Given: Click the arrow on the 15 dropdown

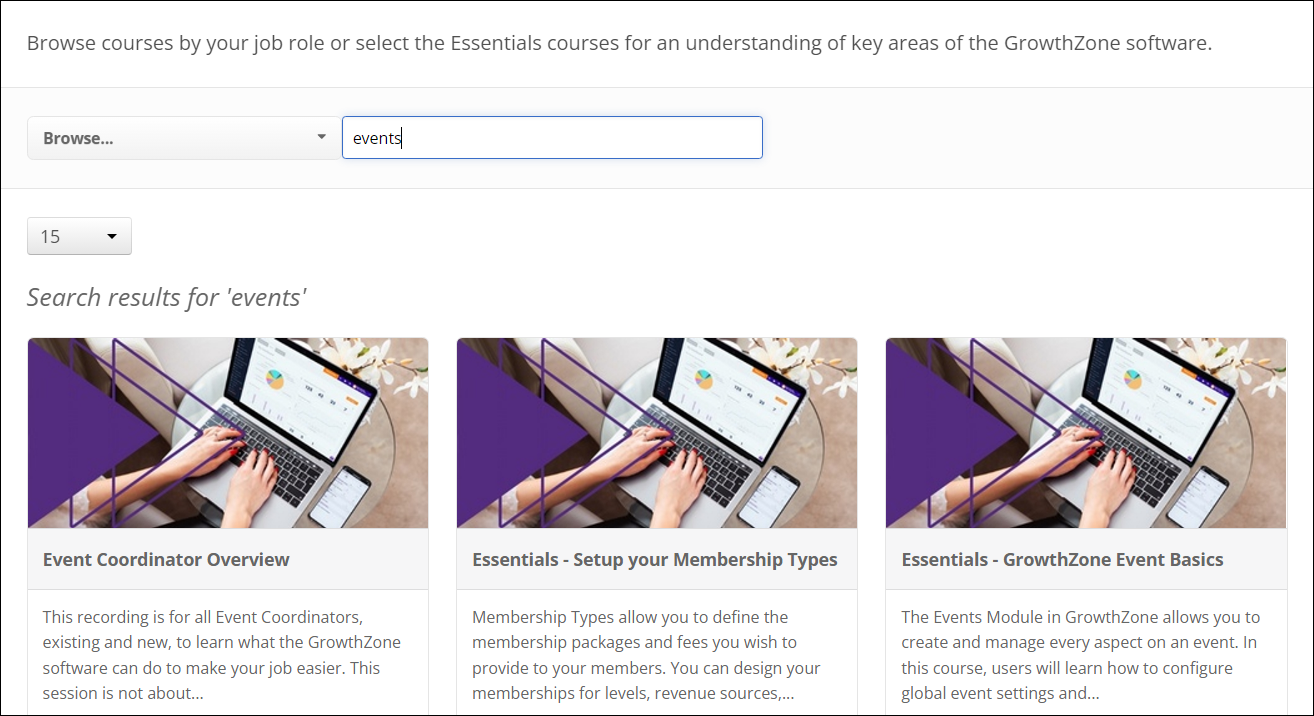Looking at the screenshot, I should 112,237.
